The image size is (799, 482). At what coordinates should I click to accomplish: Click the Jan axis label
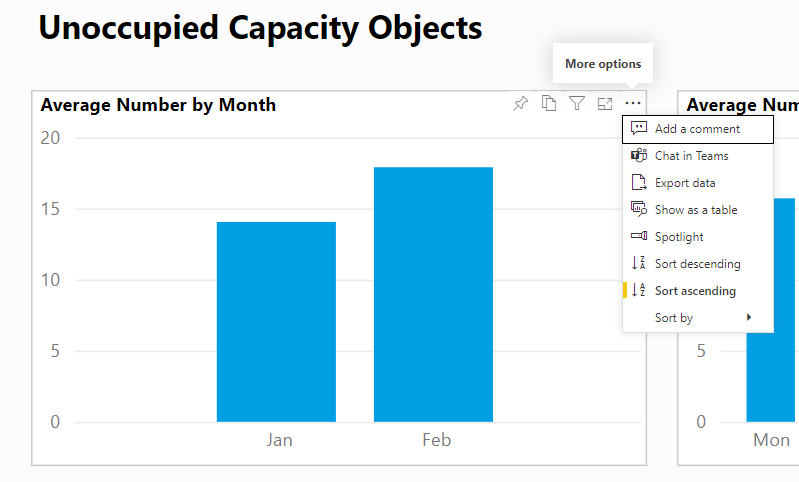click(279, 440)
